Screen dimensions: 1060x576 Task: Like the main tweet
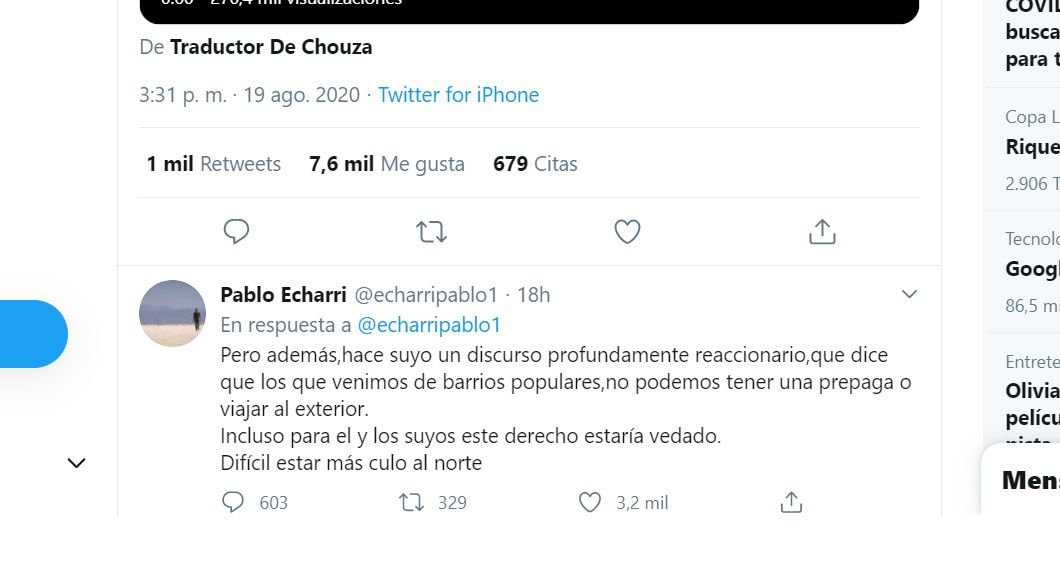[627, 232]
